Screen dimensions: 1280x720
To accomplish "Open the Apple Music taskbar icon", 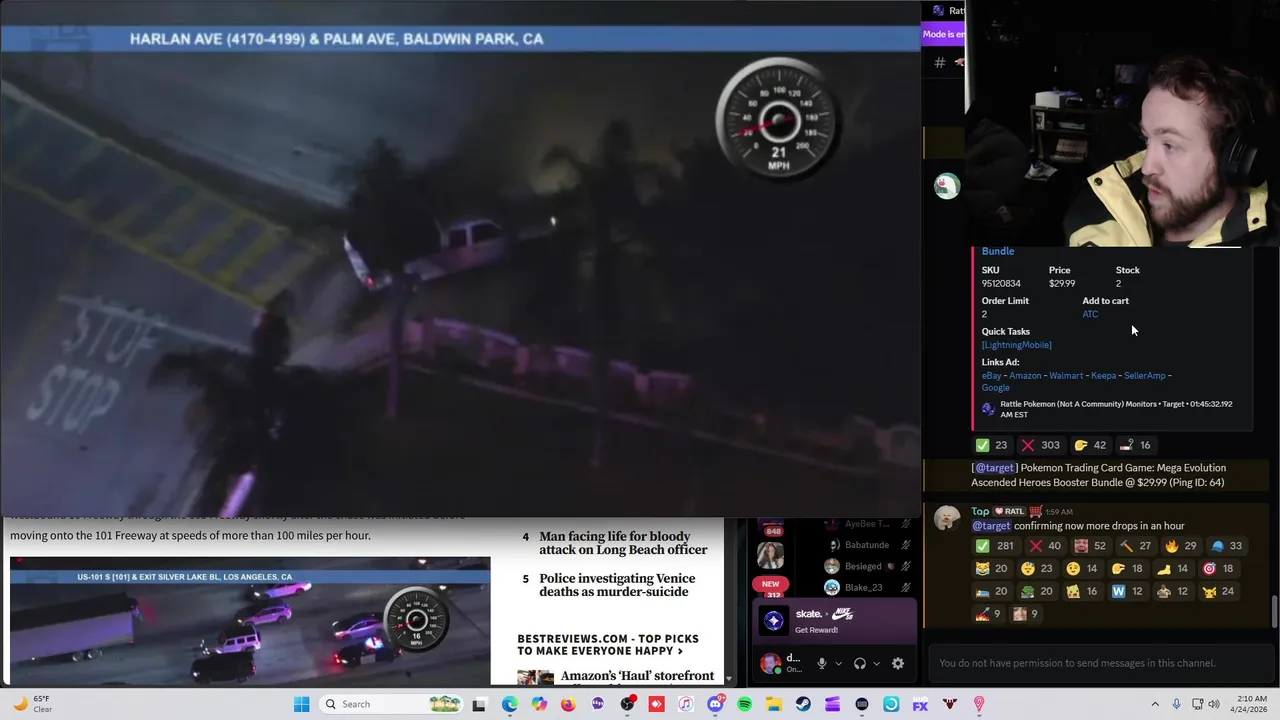I will (685, 704).
